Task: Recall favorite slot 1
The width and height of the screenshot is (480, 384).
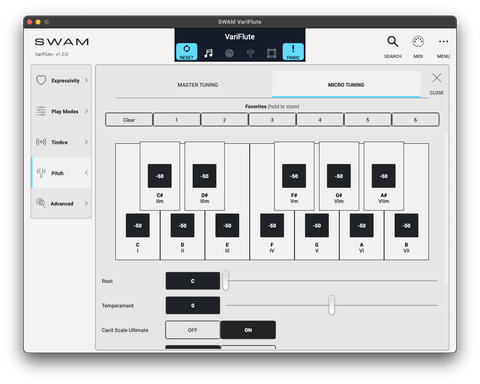Action: point(177,120)
